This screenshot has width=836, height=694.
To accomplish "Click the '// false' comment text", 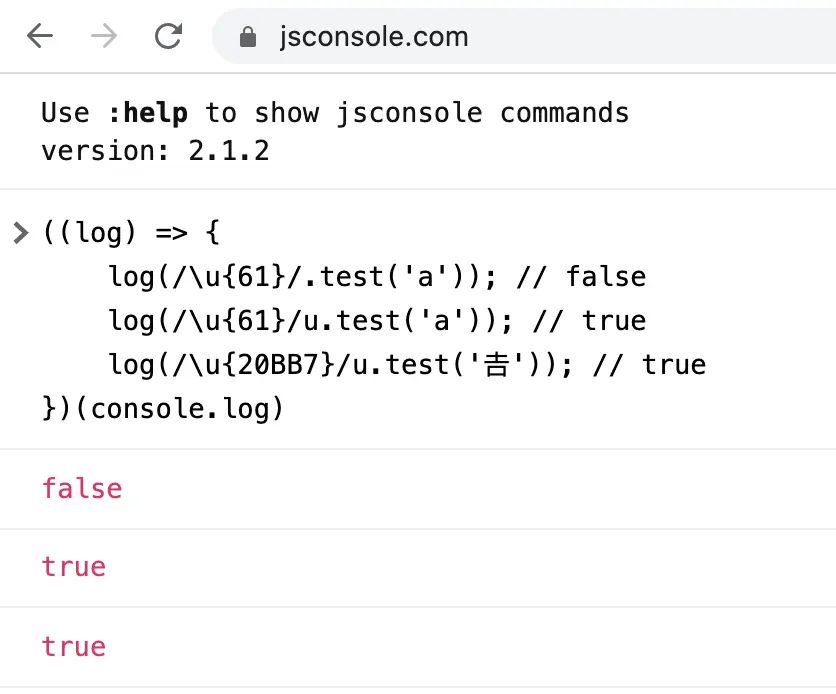I will click(582, 277).
